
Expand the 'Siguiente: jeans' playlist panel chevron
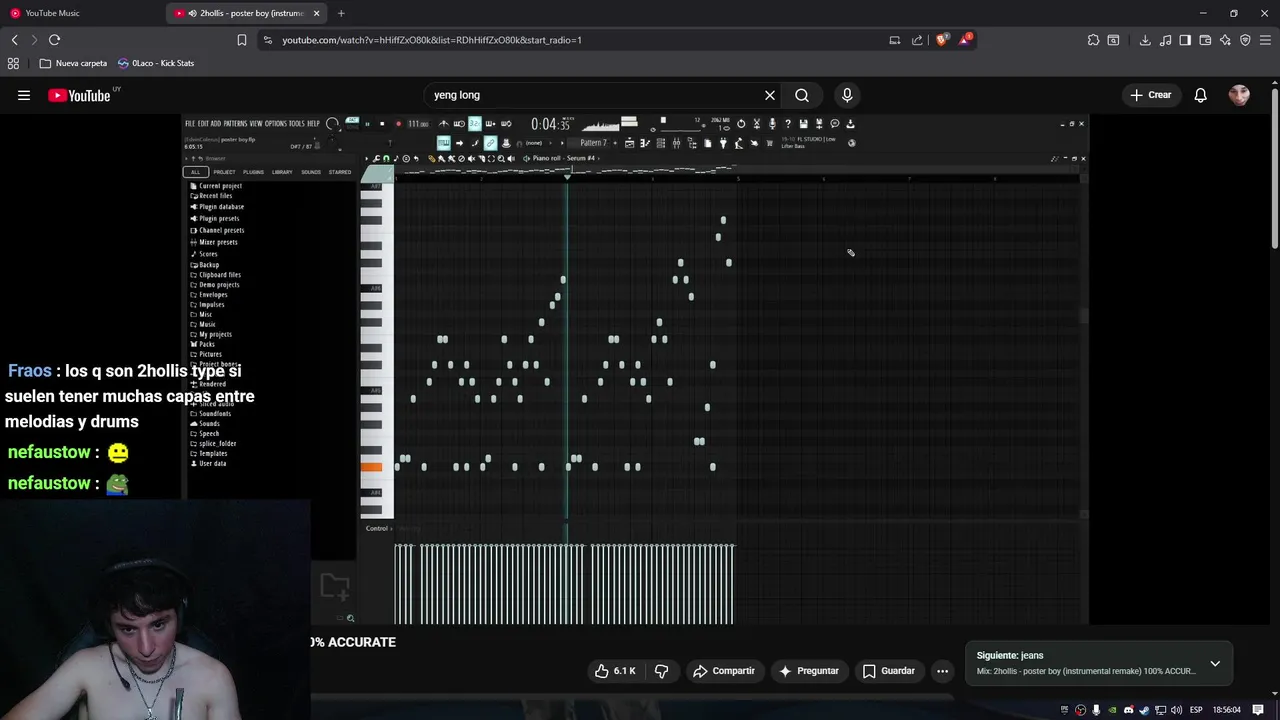point(1215,663)
